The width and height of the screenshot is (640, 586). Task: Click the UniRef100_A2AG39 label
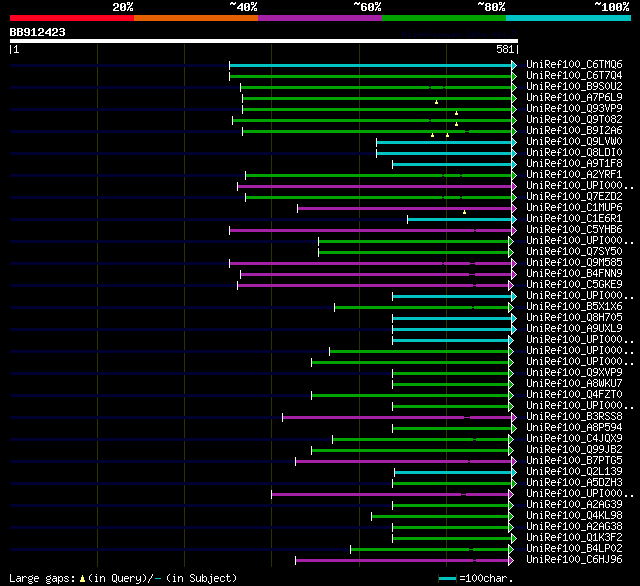[574, 505]
